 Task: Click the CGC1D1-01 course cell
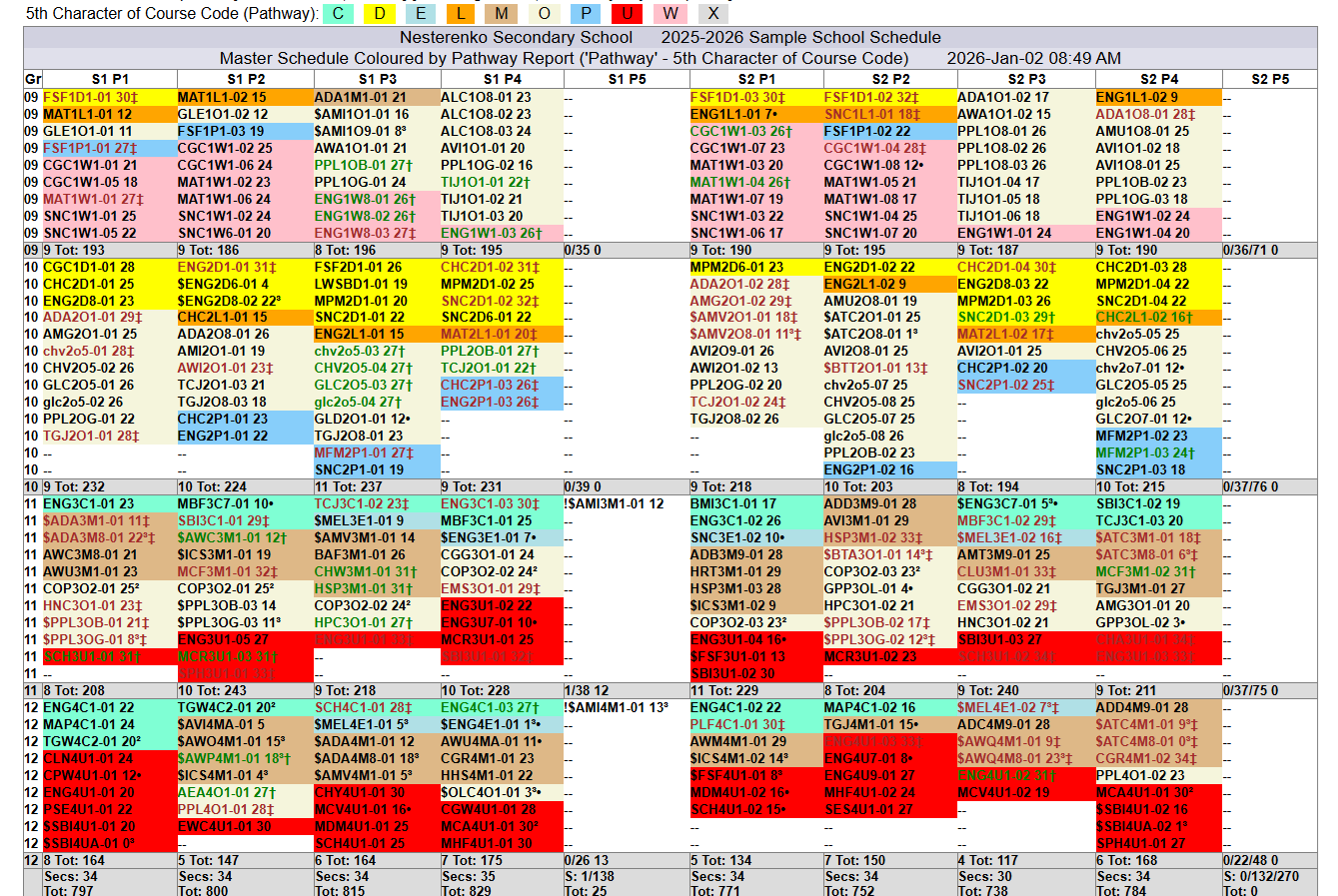tap(88, 267)
